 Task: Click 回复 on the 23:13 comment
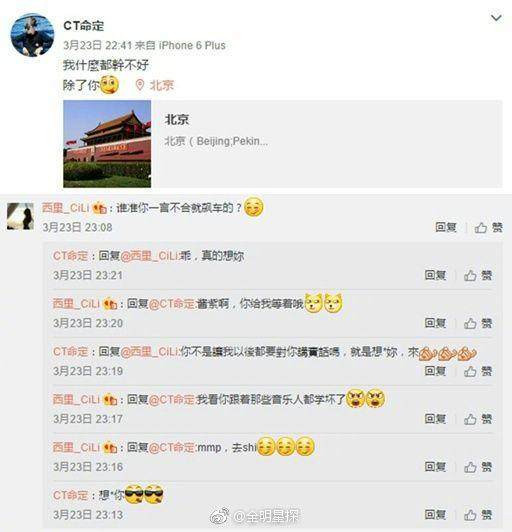click(x=435, y=515)
